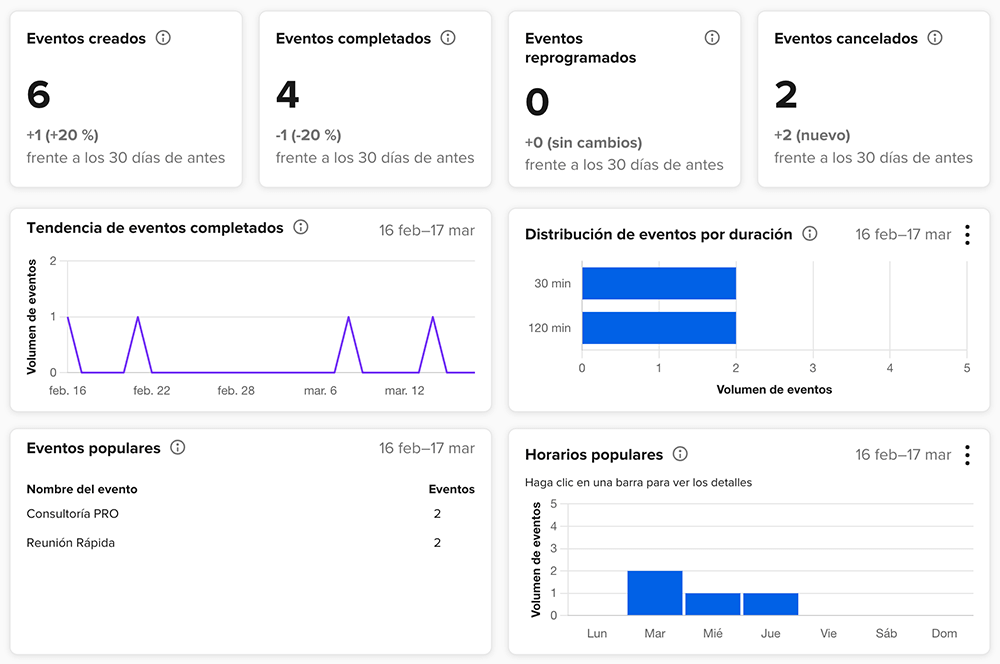1000x664 pixels.
Task: Click the count 0 in Eventos reprogramados
Action: point(537,102)
